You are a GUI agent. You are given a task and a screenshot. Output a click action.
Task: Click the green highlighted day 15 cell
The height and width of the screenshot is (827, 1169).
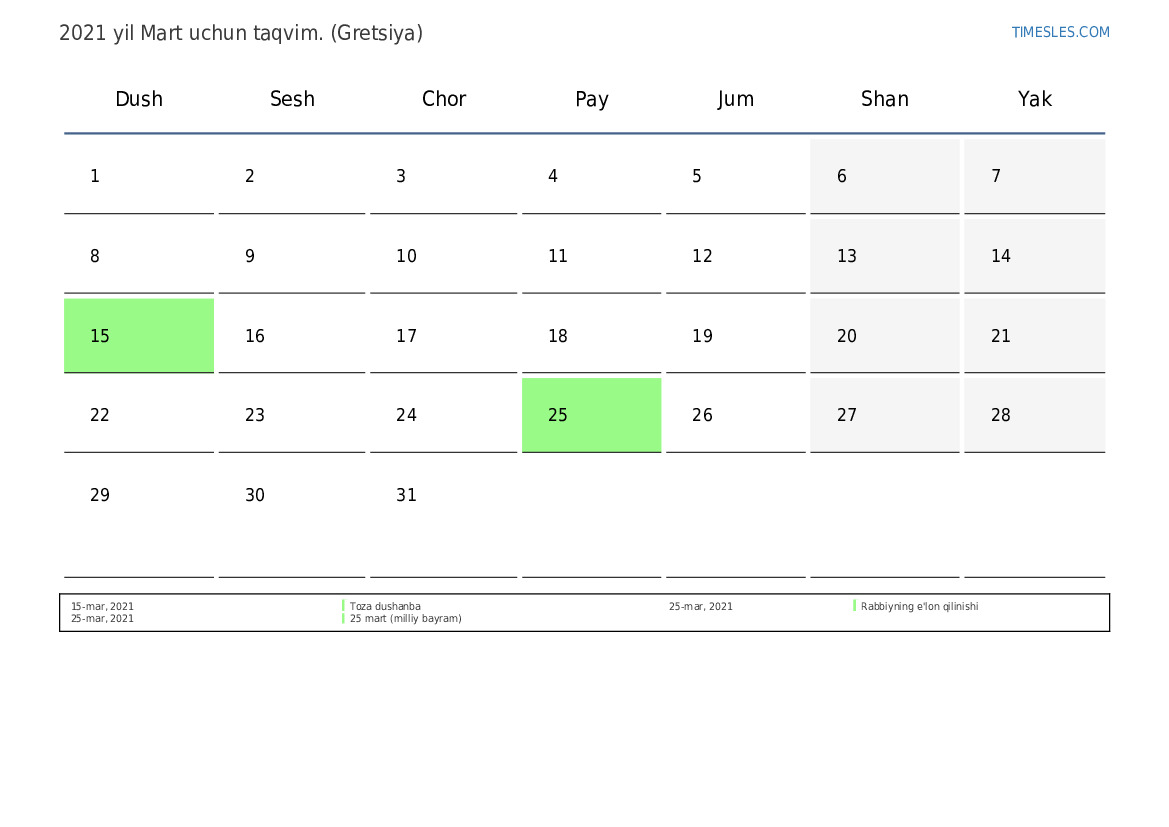click(139, 336)
